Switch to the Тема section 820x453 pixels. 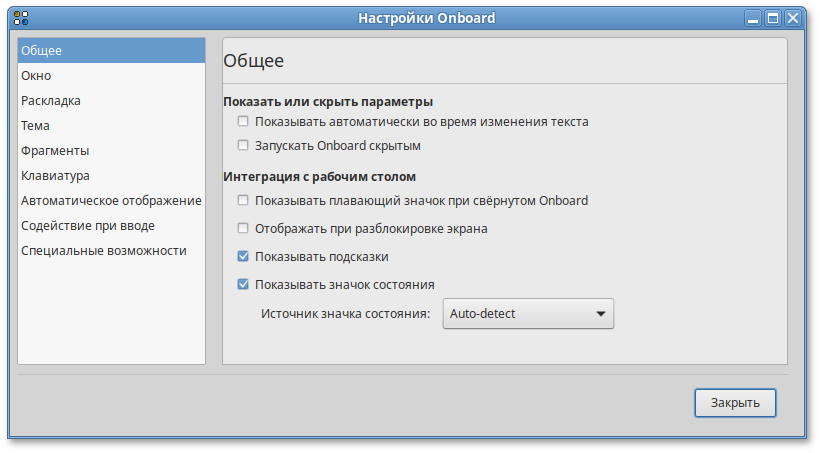pos(111,126)
